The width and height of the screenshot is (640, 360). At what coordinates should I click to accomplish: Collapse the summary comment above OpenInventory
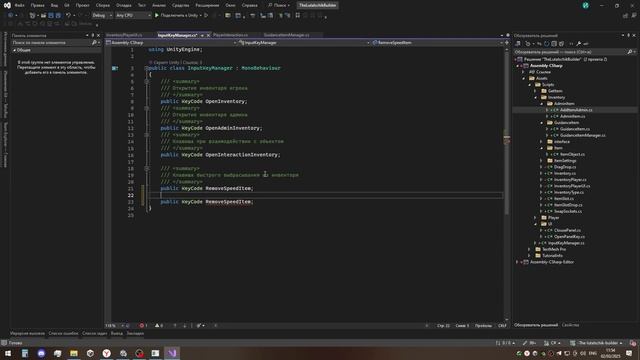(x=147, y=81)
